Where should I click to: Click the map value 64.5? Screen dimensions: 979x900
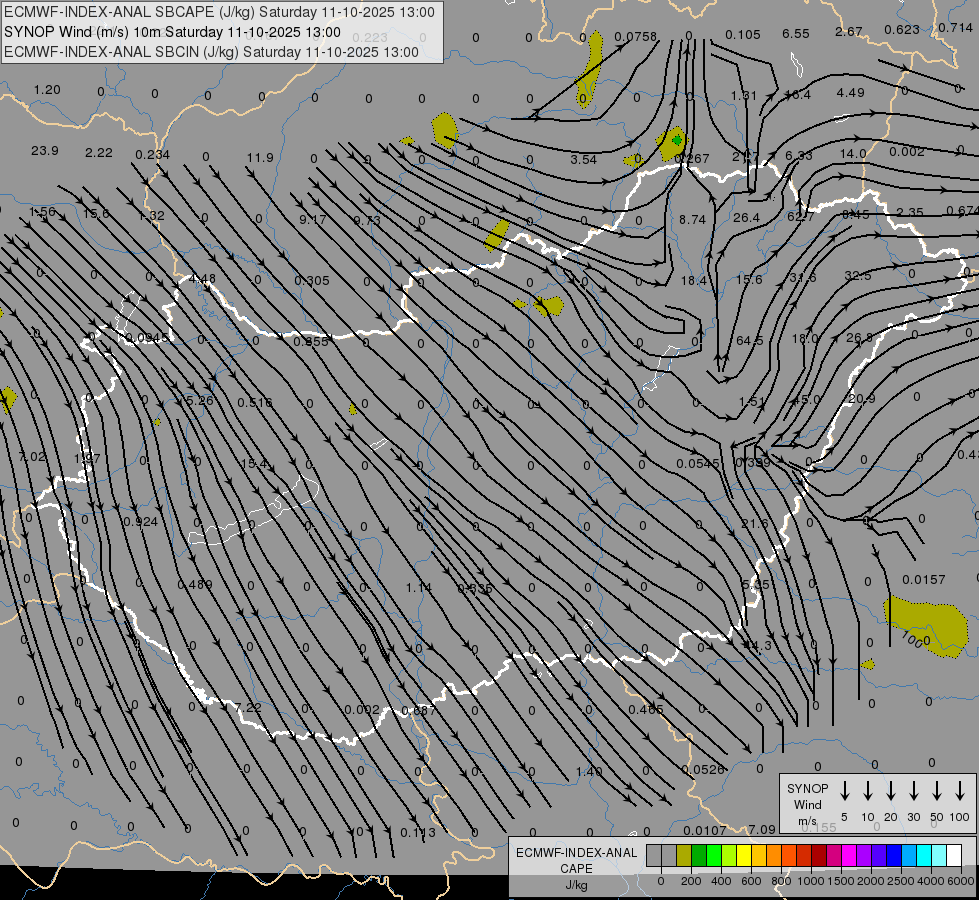[x=749, y=340]
